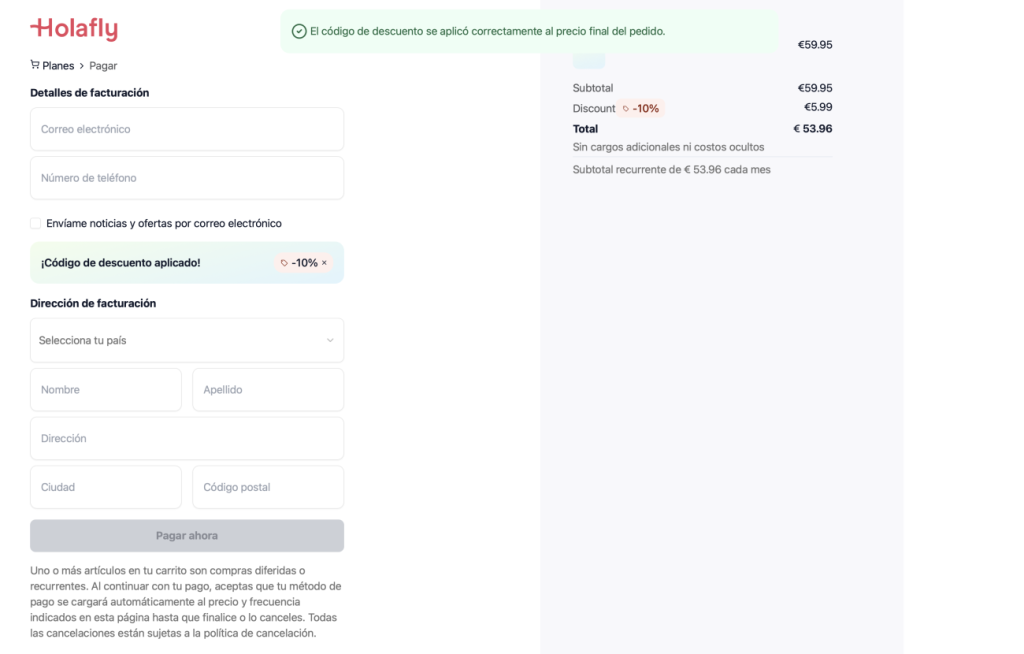Remove the discount code via the × icon
The image size is (1024, 654).
coord(324,262)
